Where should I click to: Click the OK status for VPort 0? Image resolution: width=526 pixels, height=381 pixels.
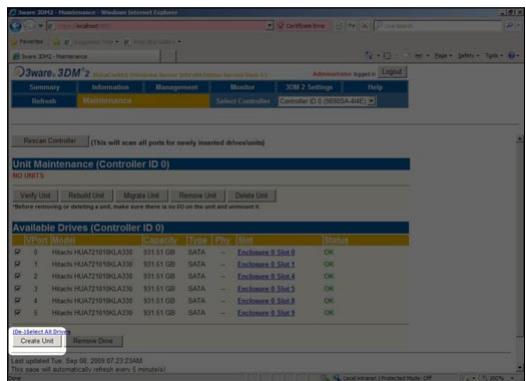[x=329, y=252]
